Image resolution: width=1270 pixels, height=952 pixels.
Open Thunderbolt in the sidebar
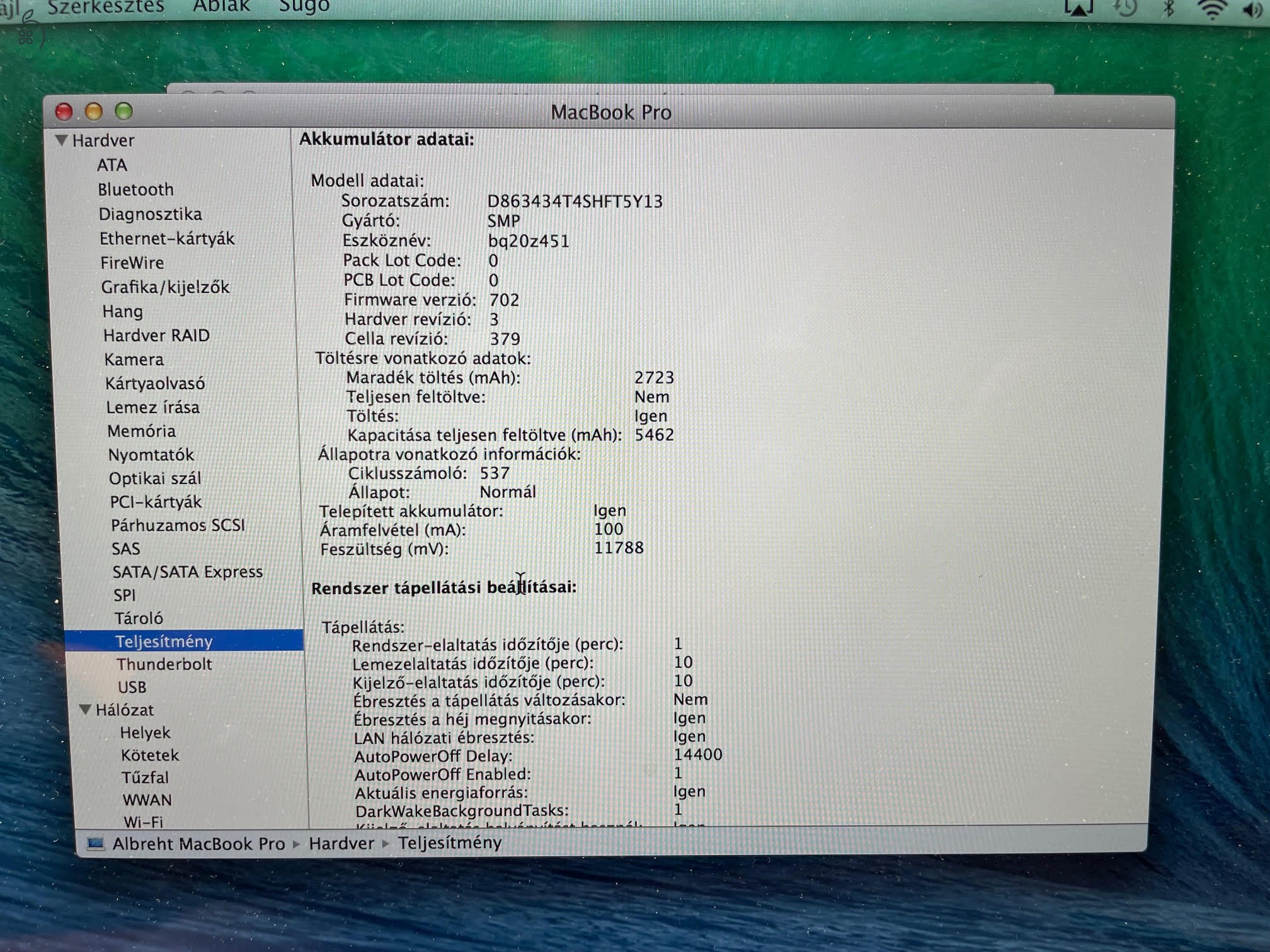[x=164, y=664]
